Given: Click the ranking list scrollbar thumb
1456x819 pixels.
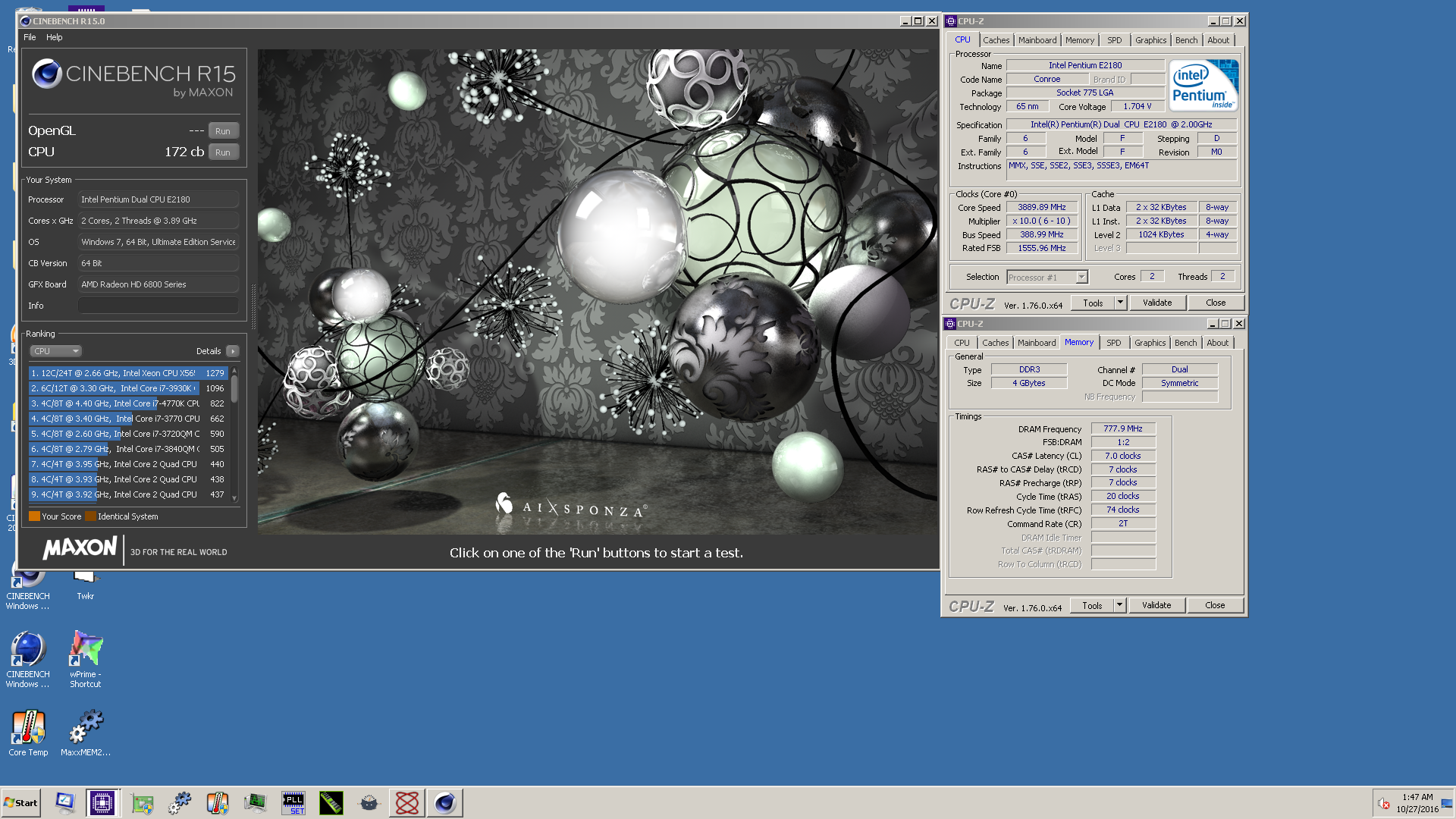Looking at the screenshot, I should click(234, 388).
